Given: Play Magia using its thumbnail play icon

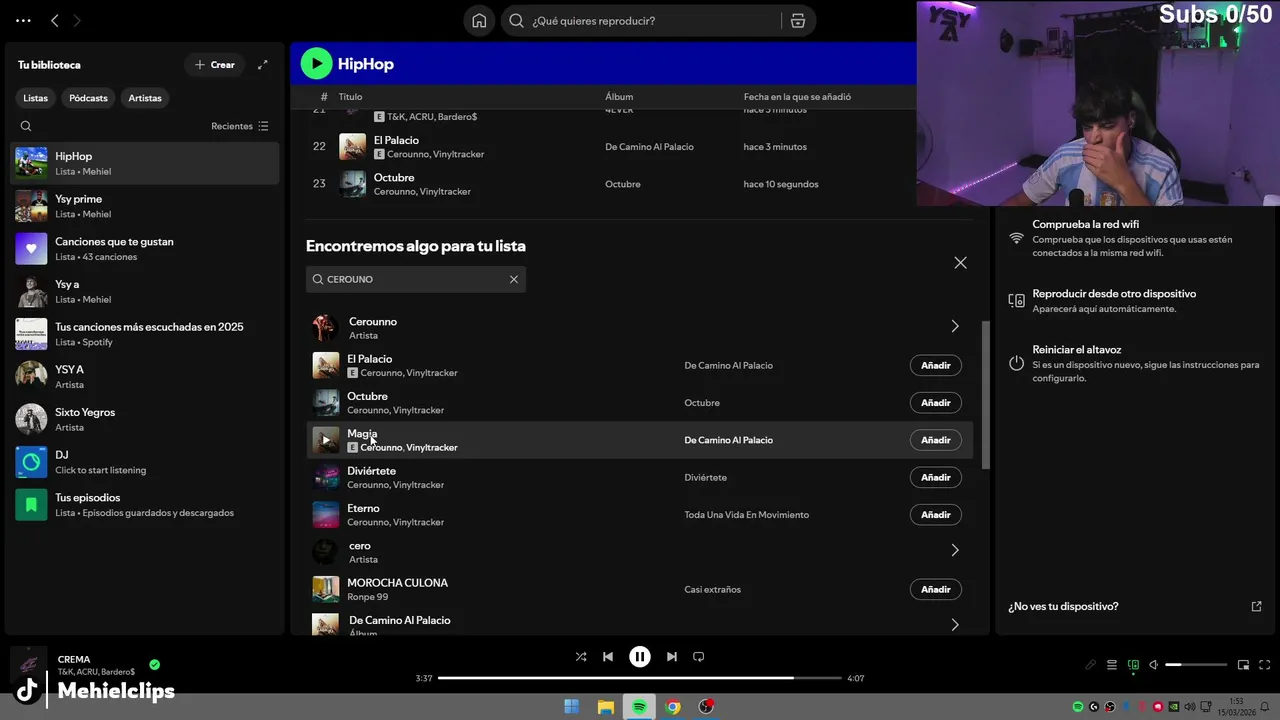Looking at the screenshot, I should (326, 440).
